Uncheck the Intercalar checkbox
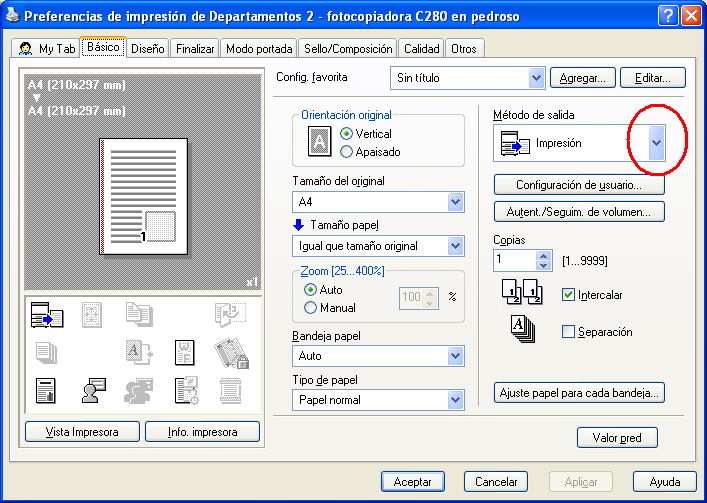 [x=568, y=295]
